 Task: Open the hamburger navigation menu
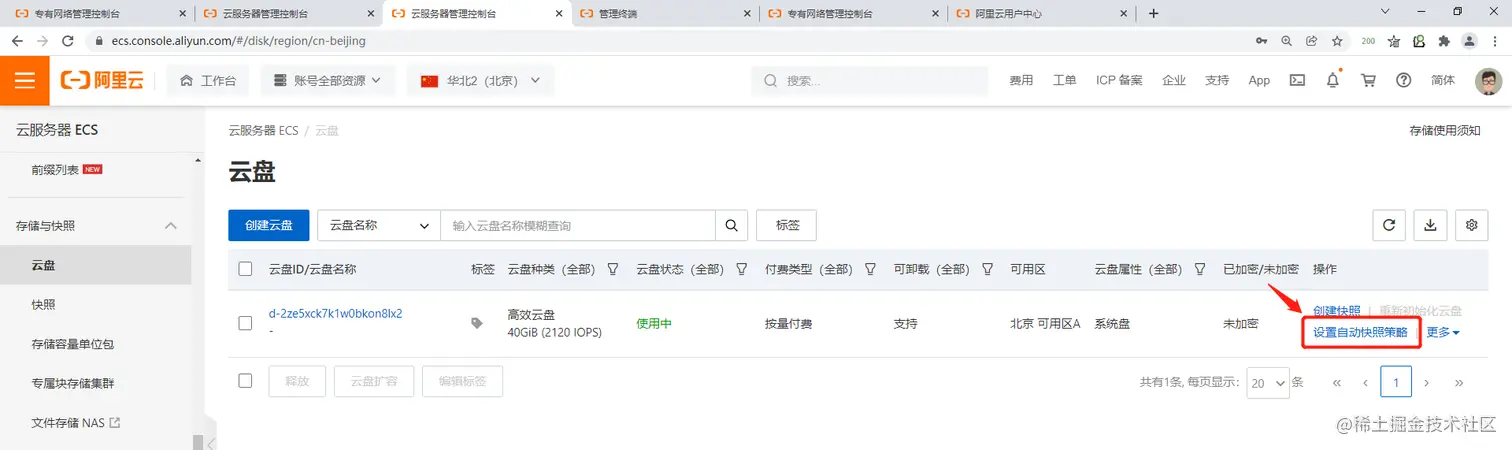[x=25, y=81]
